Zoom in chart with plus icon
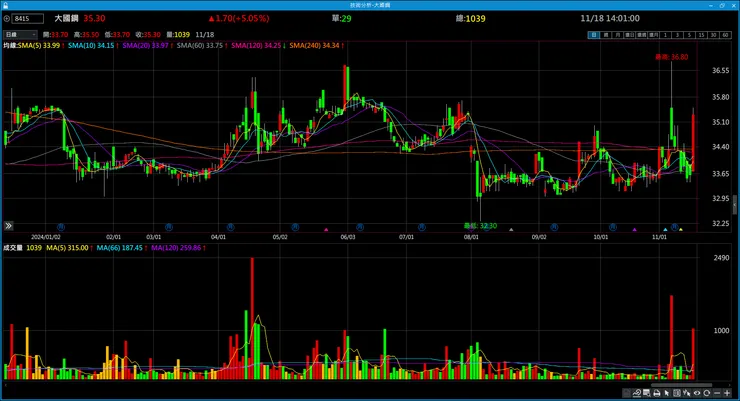This screenshot has height=401, width=740. tap(727, 393)
